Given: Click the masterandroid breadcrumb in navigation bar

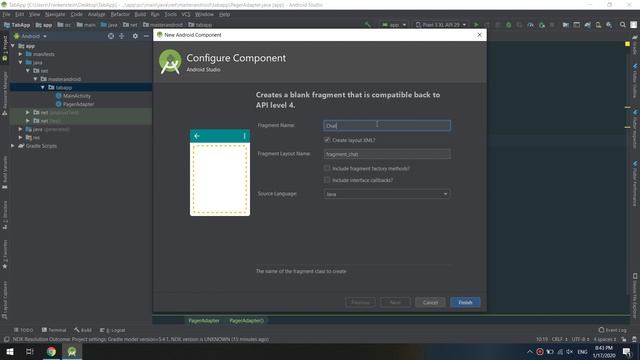Looking at the screenshot, I should point(163,25).
